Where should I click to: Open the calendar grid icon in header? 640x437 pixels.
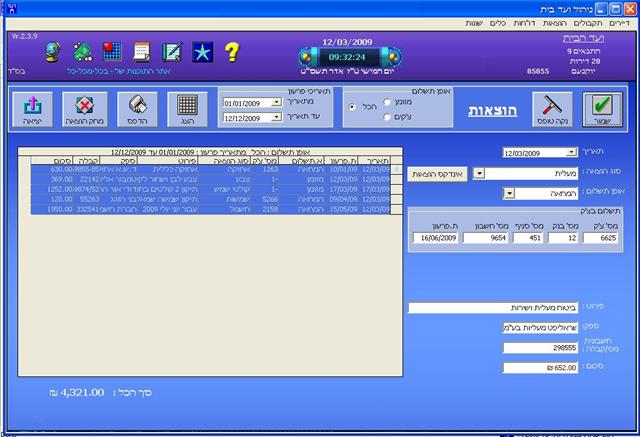[x=112, y=52]
